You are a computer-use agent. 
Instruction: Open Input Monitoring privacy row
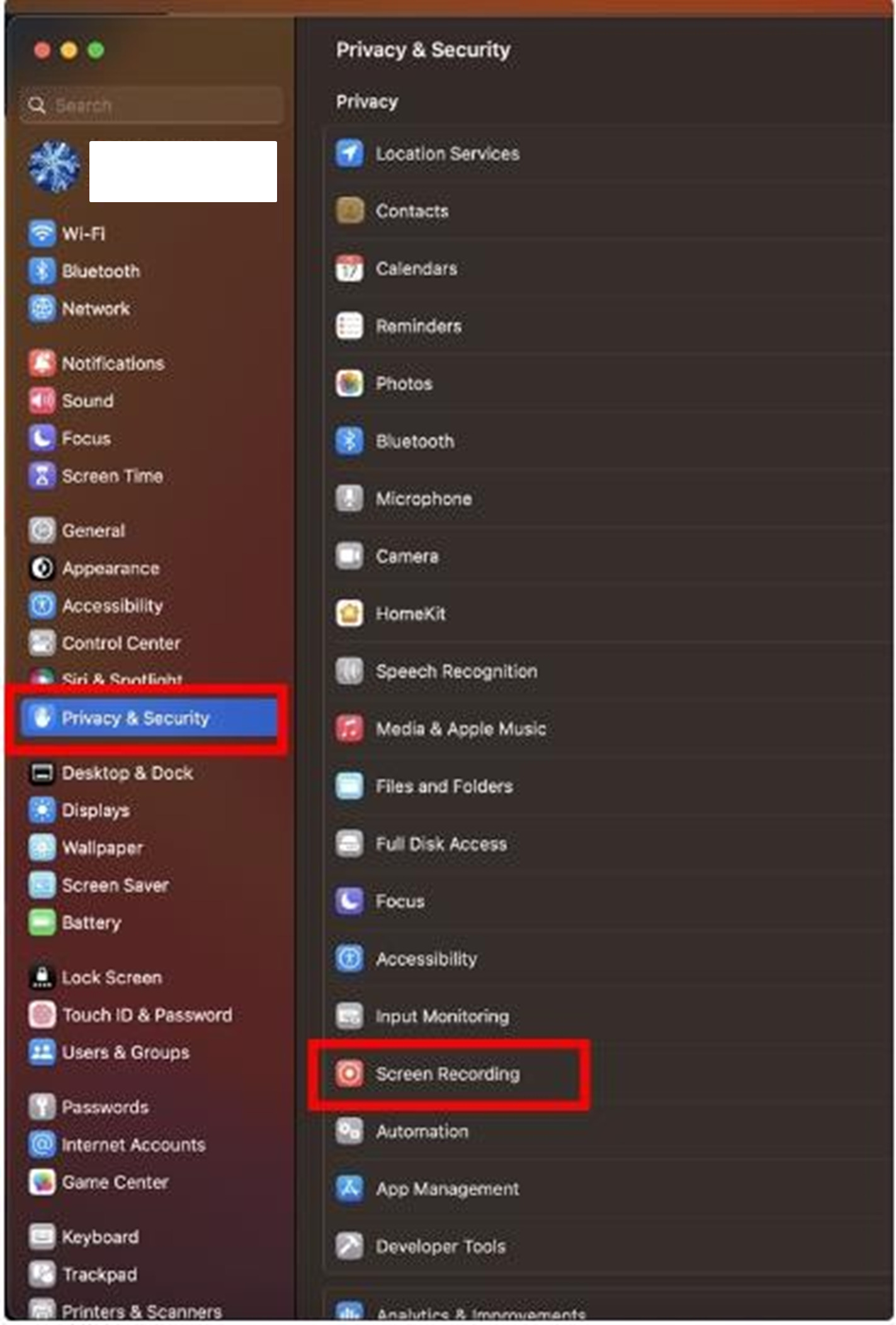pos(608,1016)
